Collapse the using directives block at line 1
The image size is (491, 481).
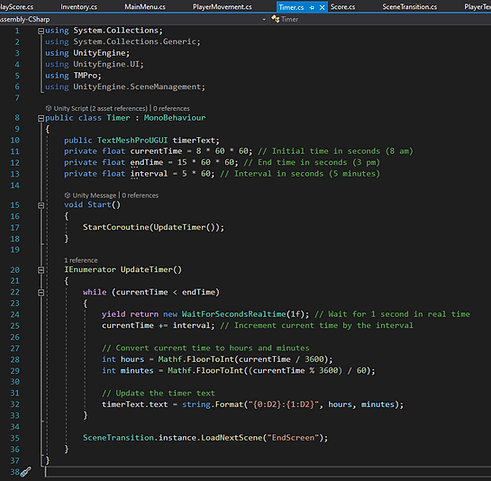(x=41, y=31)
